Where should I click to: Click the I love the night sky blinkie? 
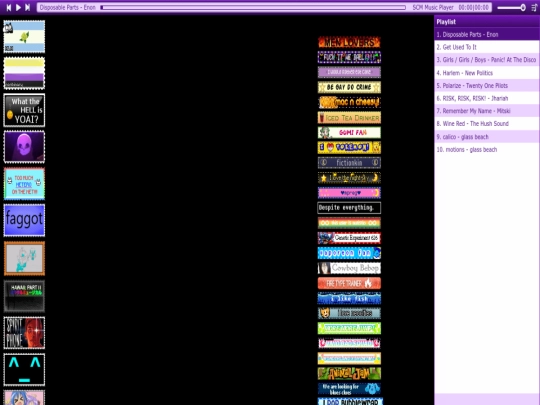tap(349, 178)
